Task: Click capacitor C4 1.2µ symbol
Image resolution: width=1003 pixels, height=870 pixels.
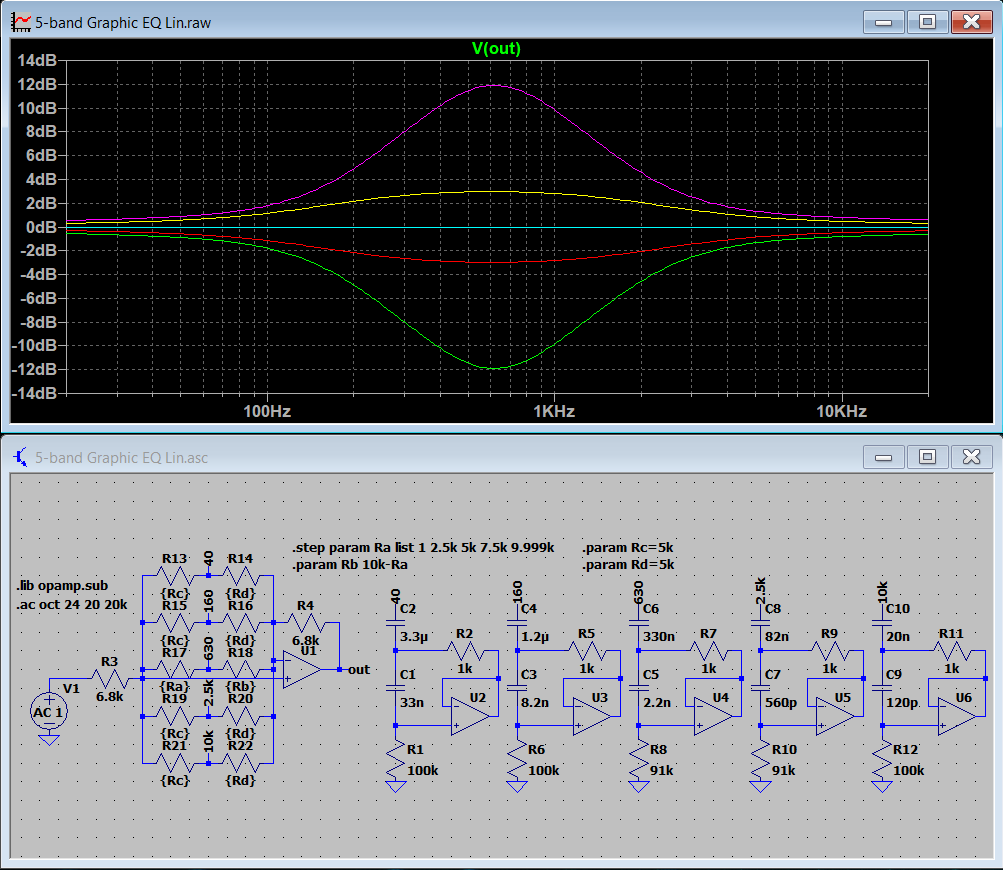Action: pos(517,622)
